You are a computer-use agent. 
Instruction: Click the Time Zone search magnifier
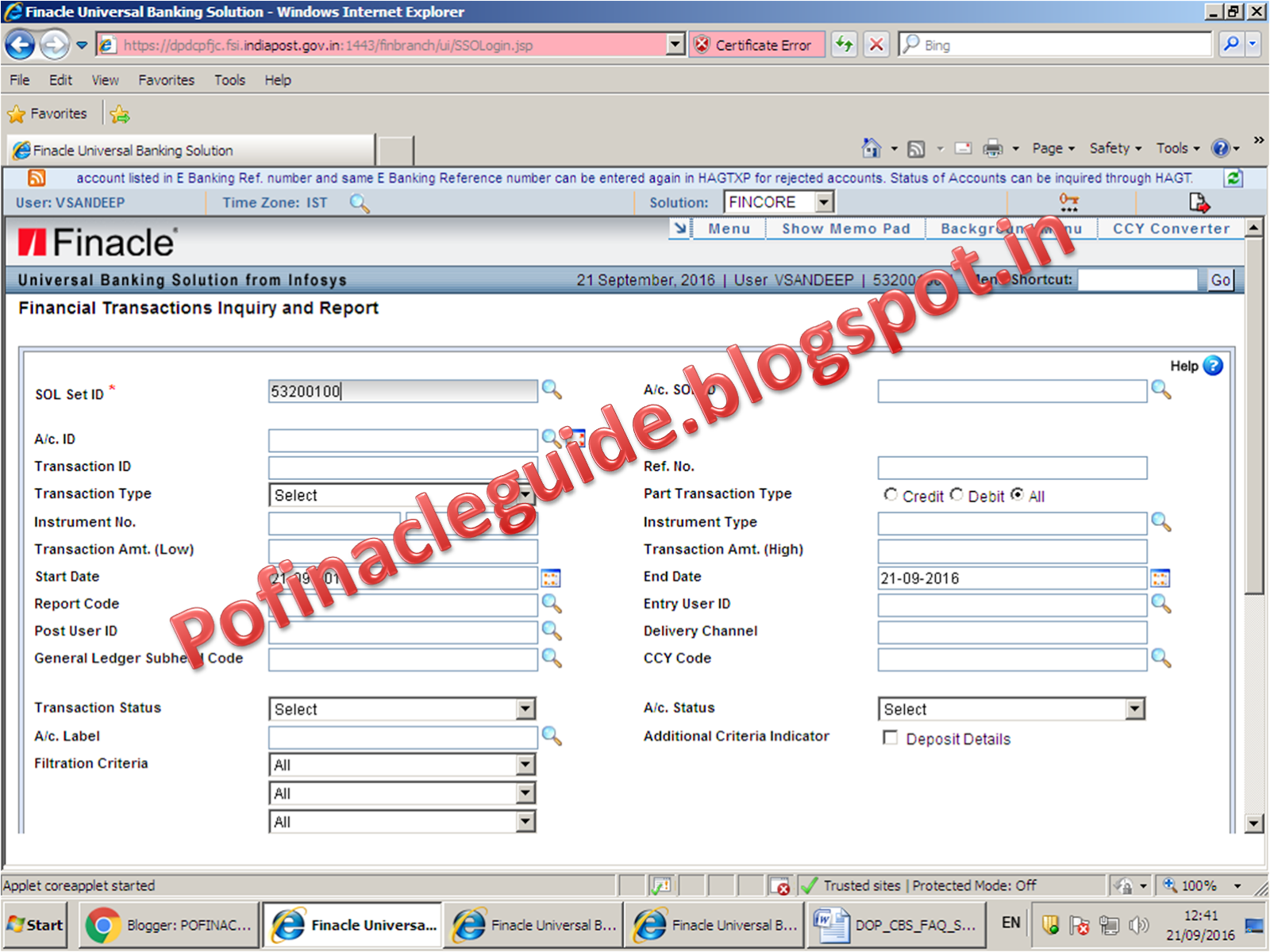tap(360, 203)
